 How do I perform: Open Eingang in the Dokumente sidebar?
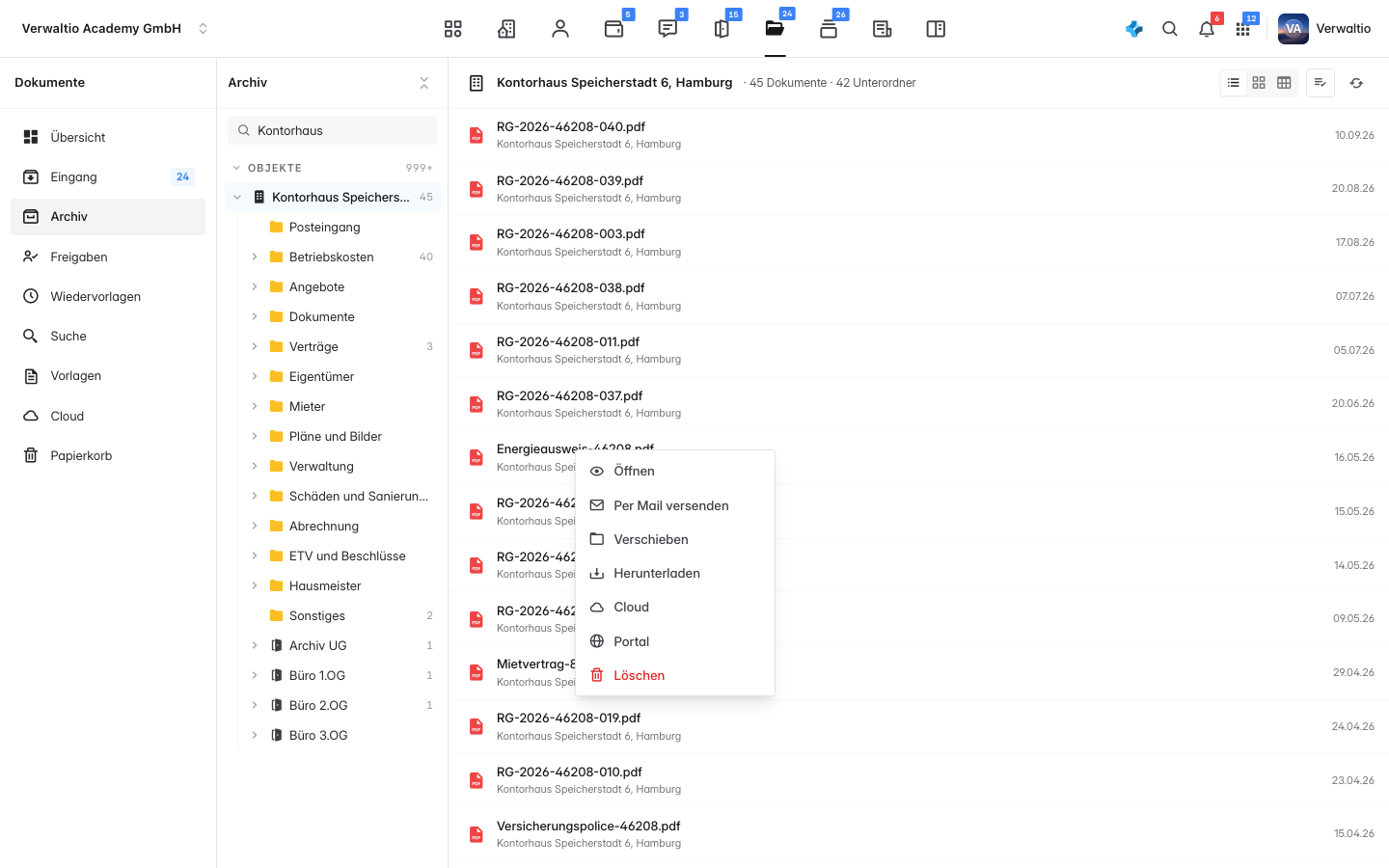[x=108, y=176]
